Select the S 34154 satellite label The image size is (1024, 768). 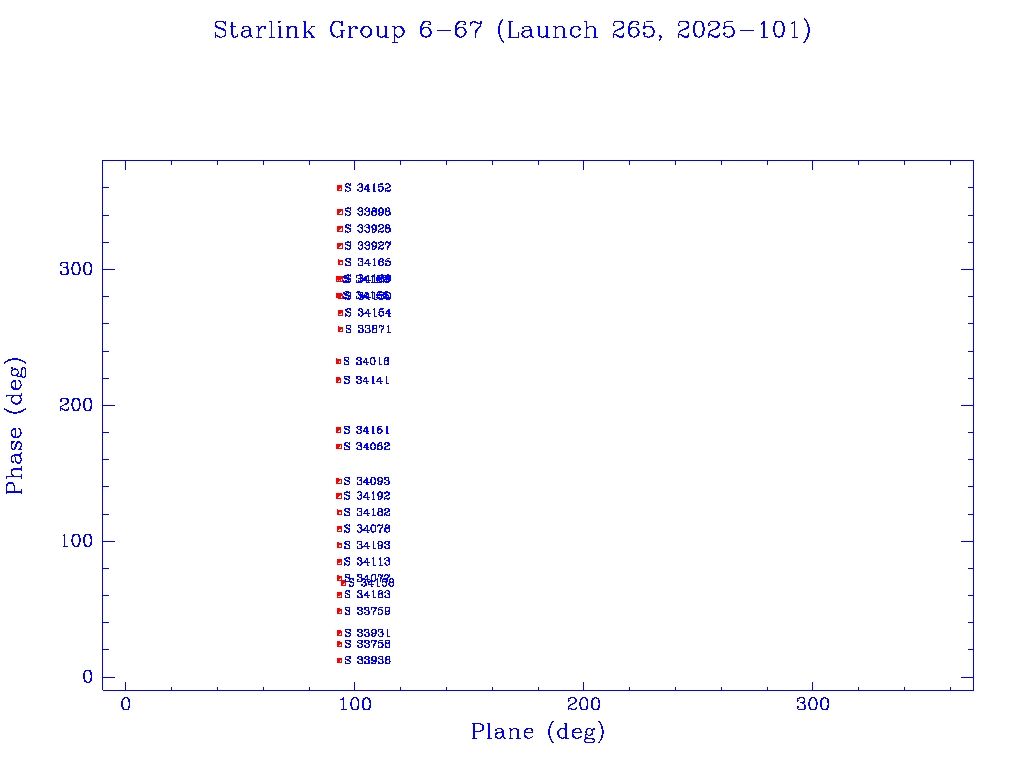[368, 313]
